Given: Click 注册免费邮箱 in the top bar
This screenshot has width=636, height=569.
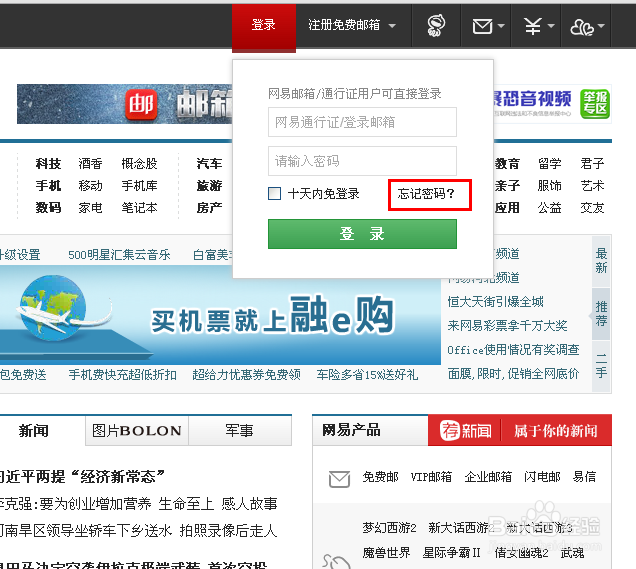Looking at the screenshot, I should 344,25.
